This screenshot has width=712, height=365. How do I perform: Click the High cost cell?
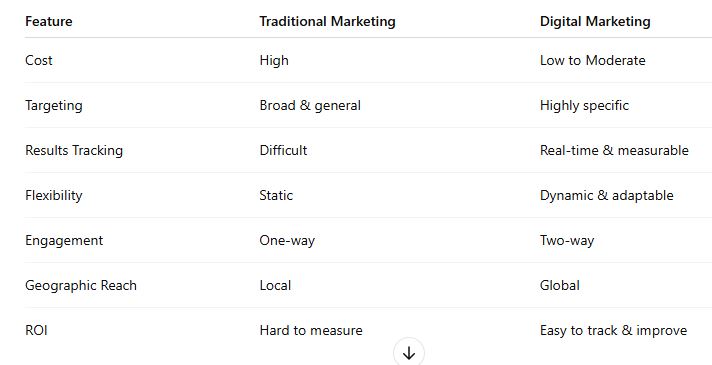(x=274, y=60)
